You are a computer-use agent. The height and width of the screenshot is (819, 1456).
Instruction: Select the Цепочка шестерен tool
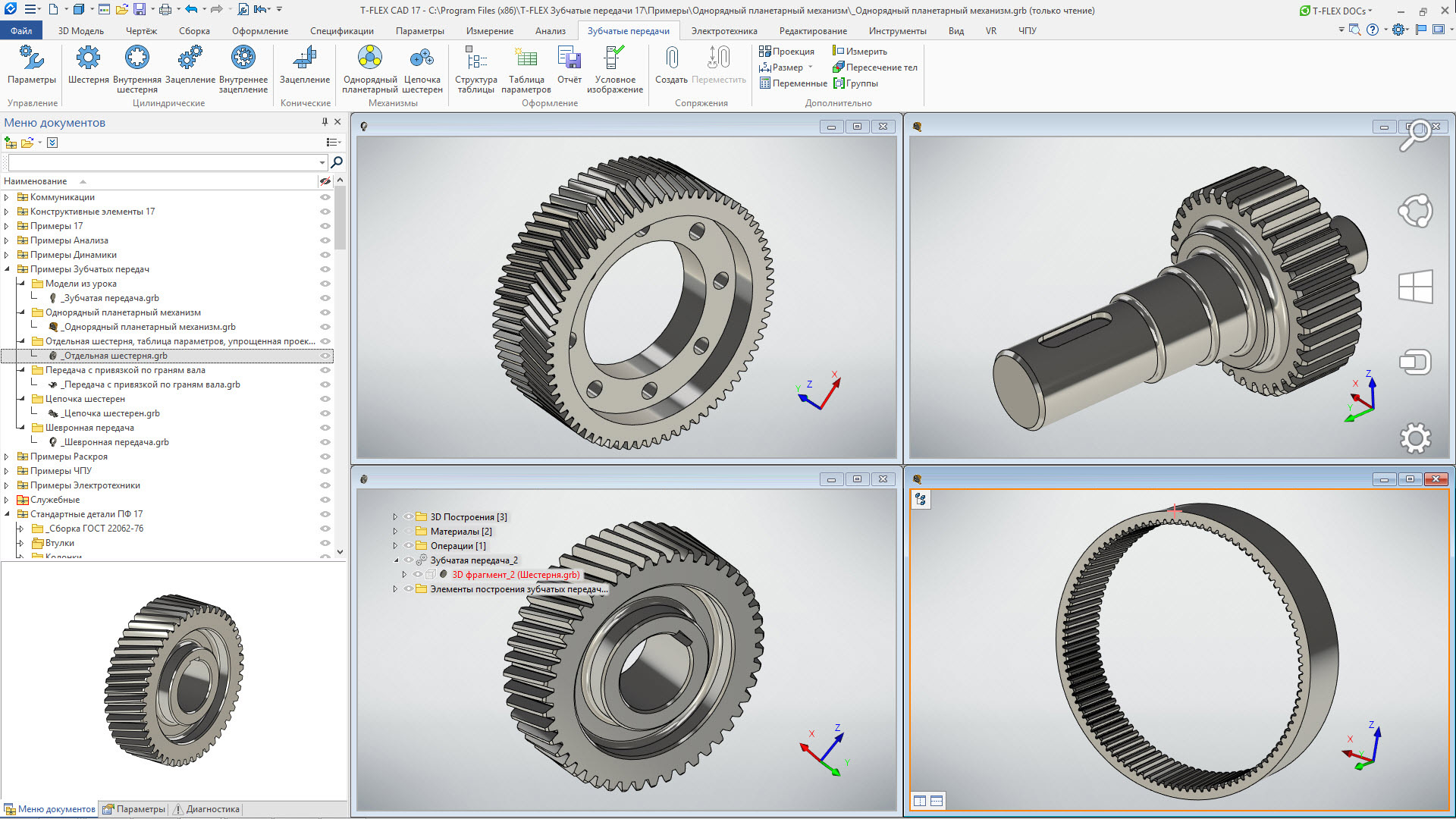[x=422, y=70]
